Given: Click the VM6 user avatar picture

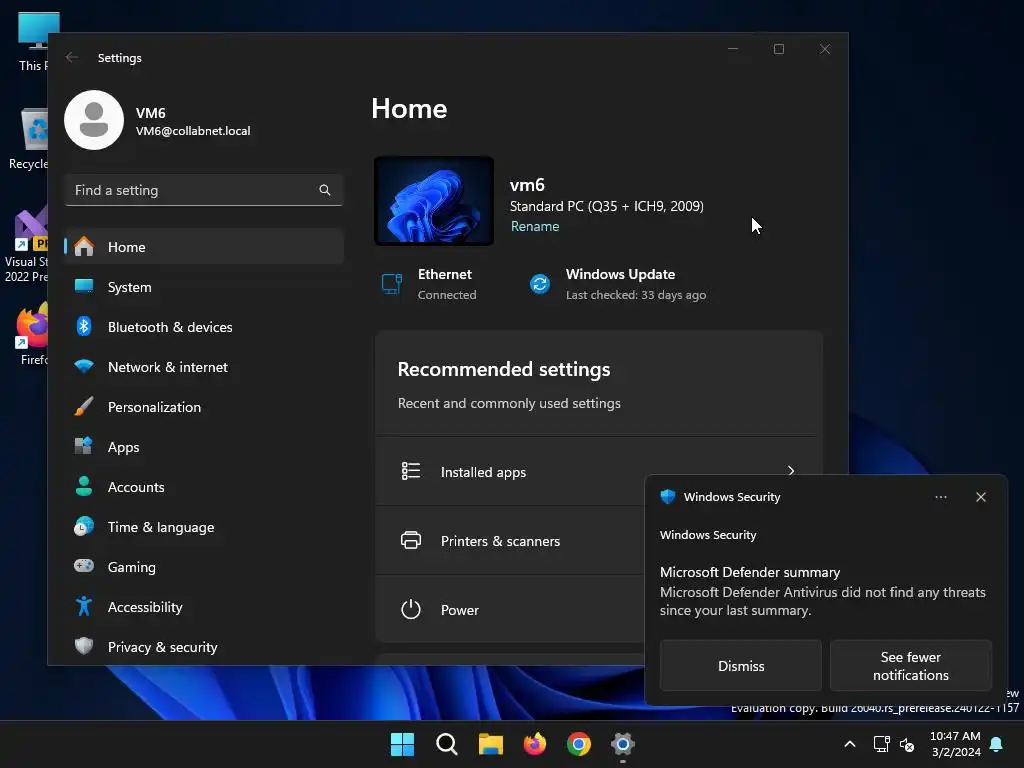Looking at the screenshot, I should 93,120.
